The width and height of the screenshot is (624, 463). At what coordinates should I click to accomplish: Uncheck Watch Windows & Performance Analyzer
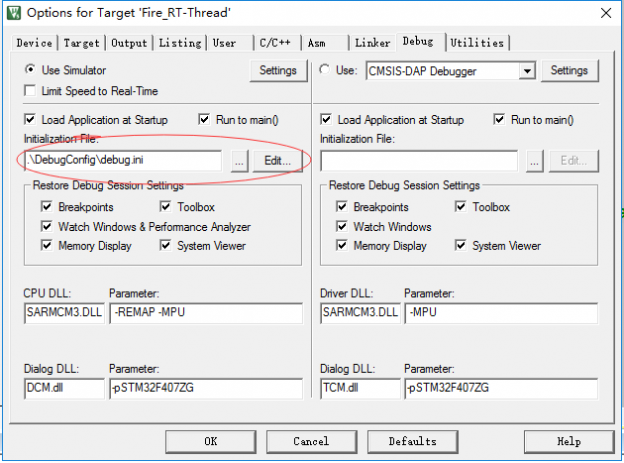tap(47, 227)
